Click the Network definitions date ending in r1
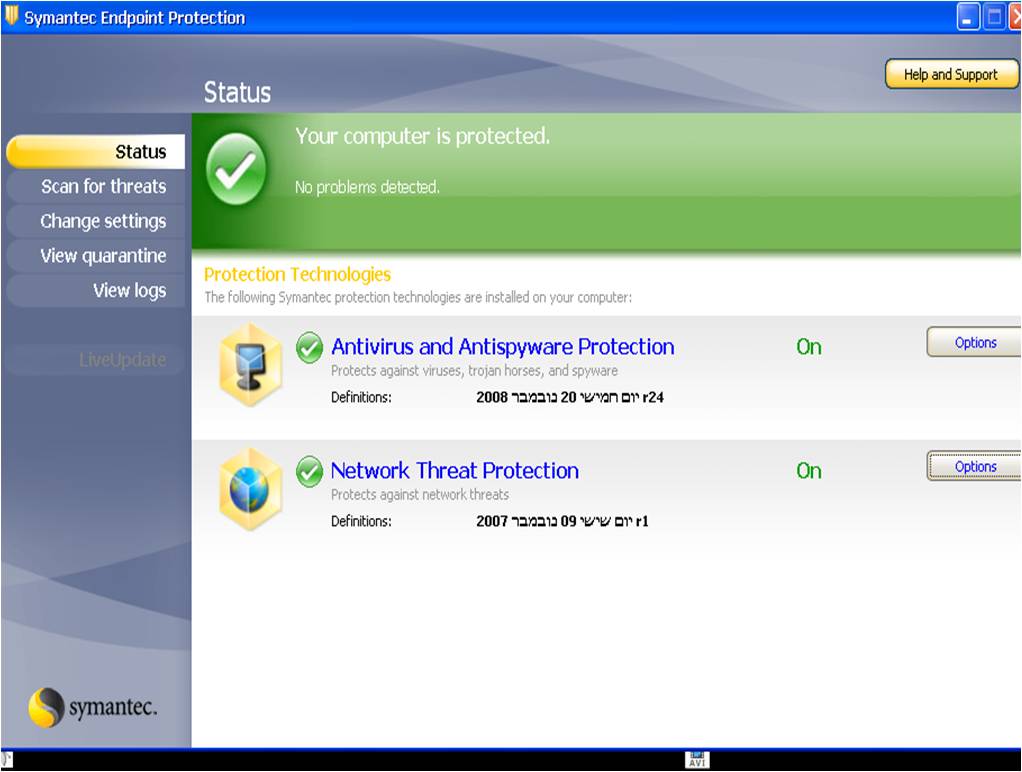This screenshot has height=772, width=1022. click(x=562, y=521)
